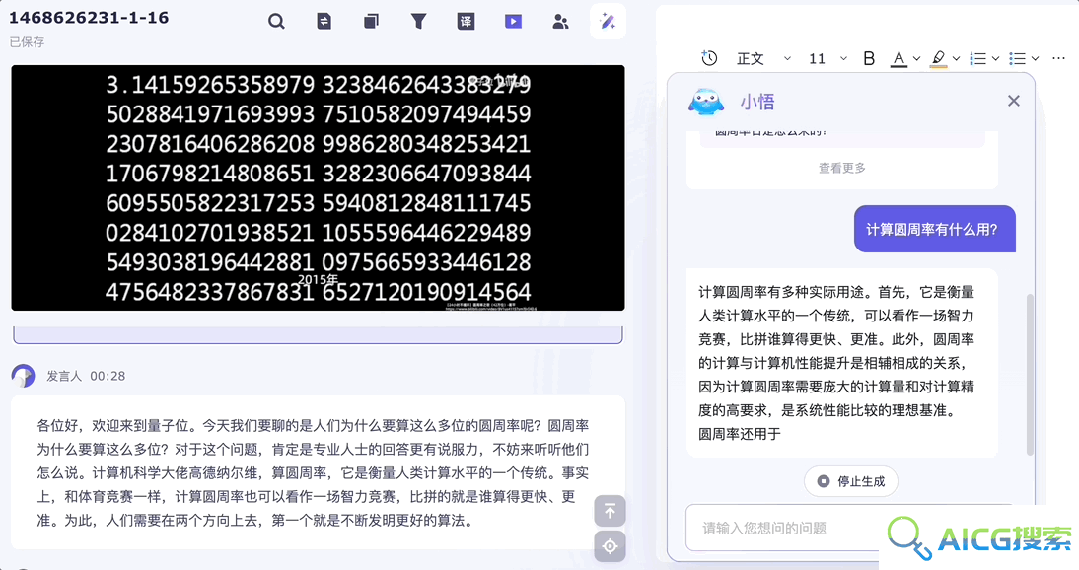Click the document title 1468626231-1-16
1079x570 pixels.
coord(89,18)
